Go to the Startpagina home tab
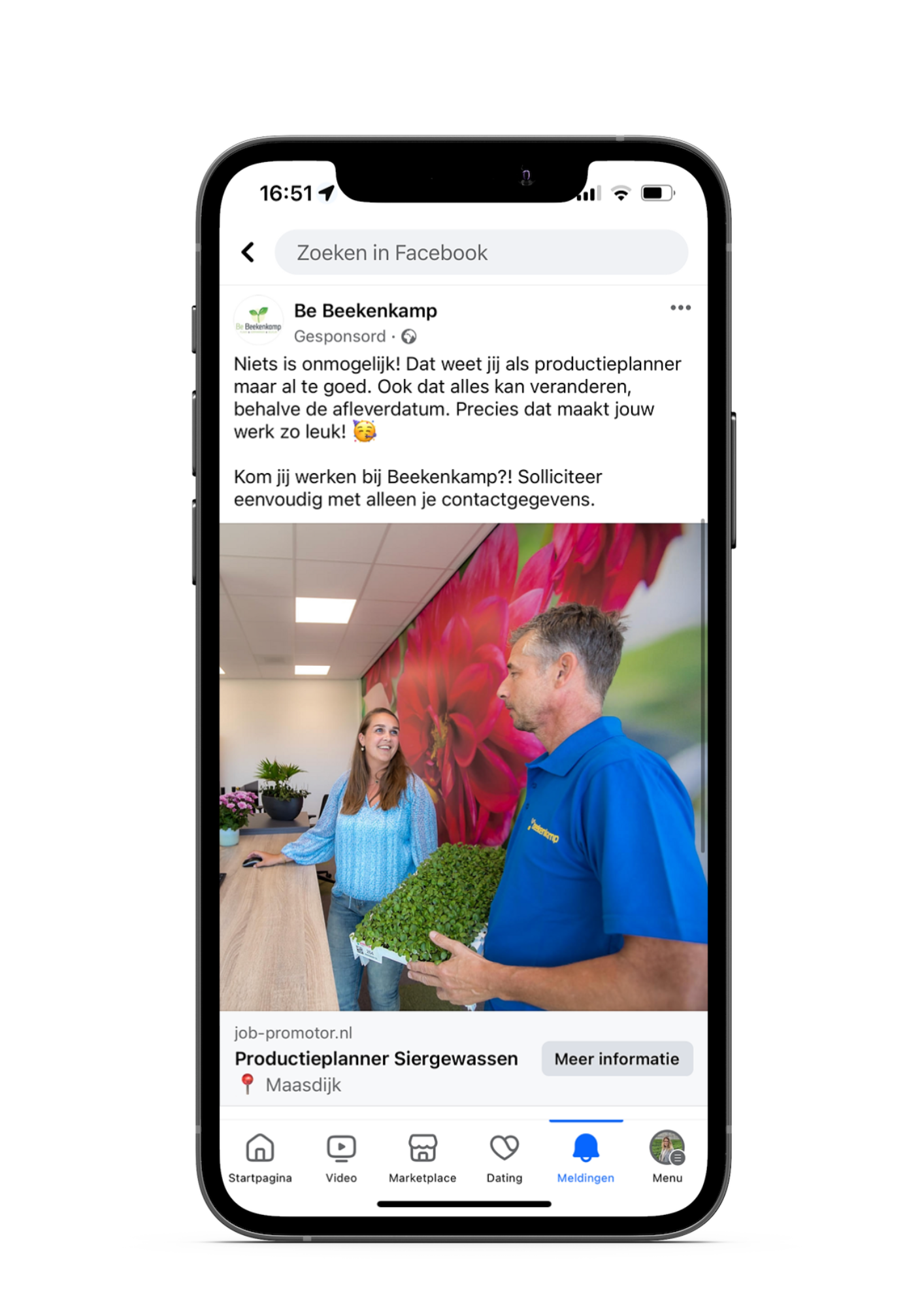The width and height of the screenshot is (924, 1307). click(x=260, y=1159)
